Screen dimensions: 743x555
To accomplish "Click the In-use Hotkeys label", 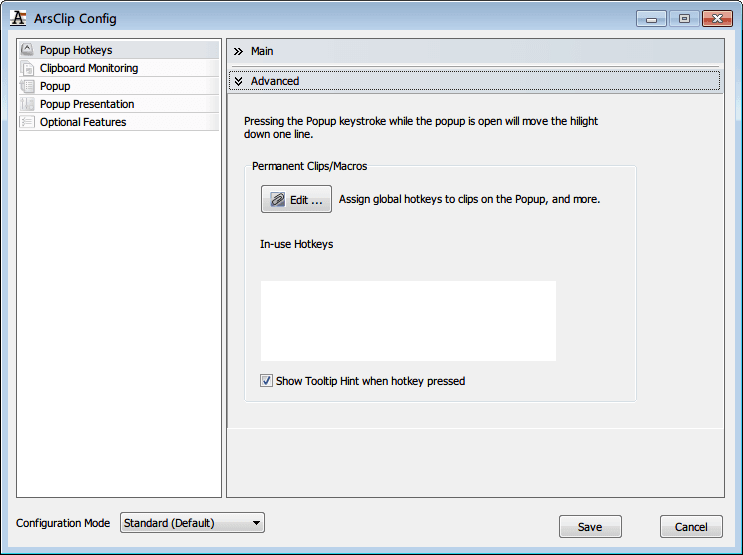I will click(297, 244).
